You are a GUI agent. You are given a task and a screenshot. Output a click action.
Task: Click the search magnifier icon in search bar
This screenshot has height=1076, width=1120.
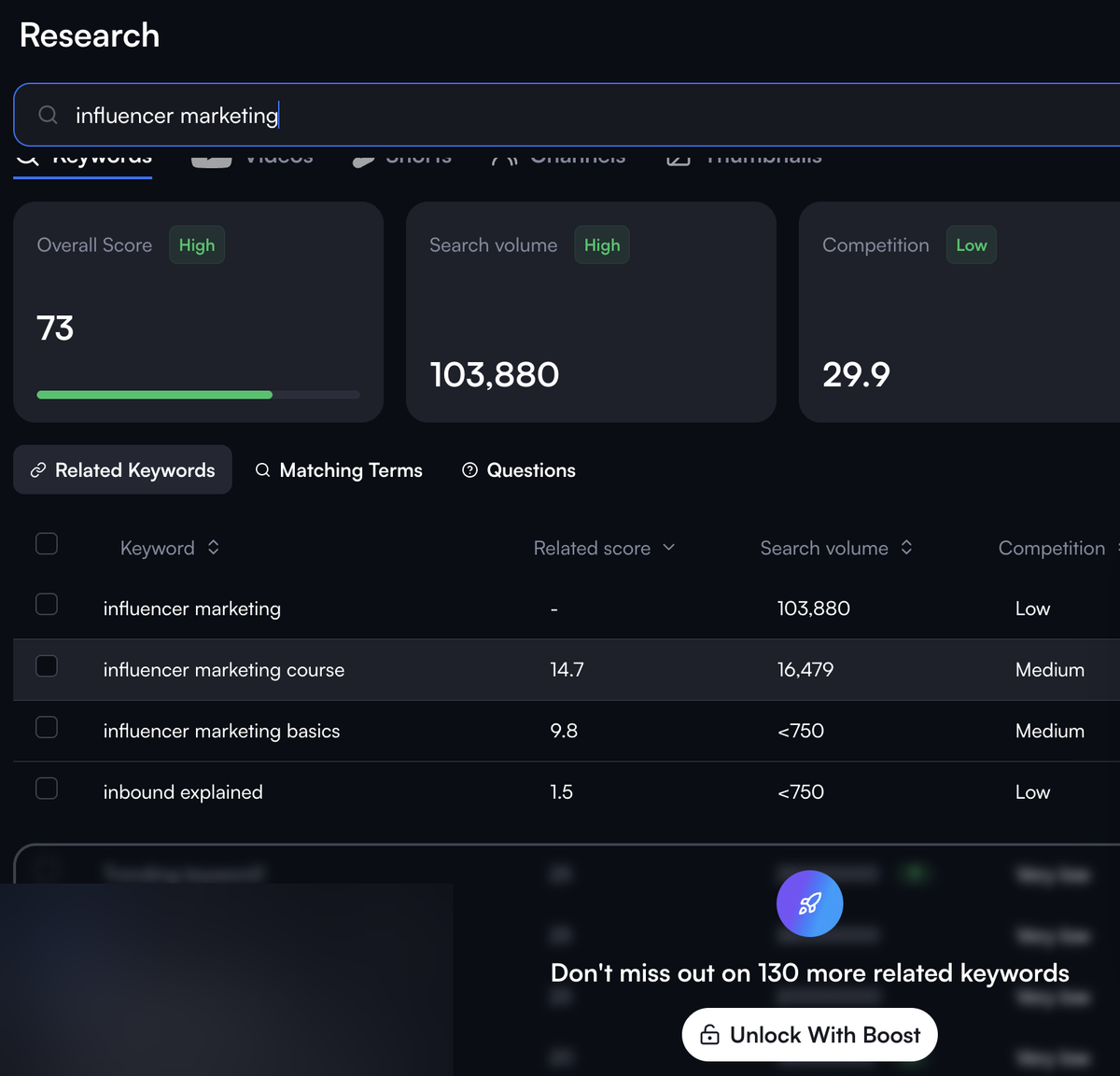click(x=48, y=115)
